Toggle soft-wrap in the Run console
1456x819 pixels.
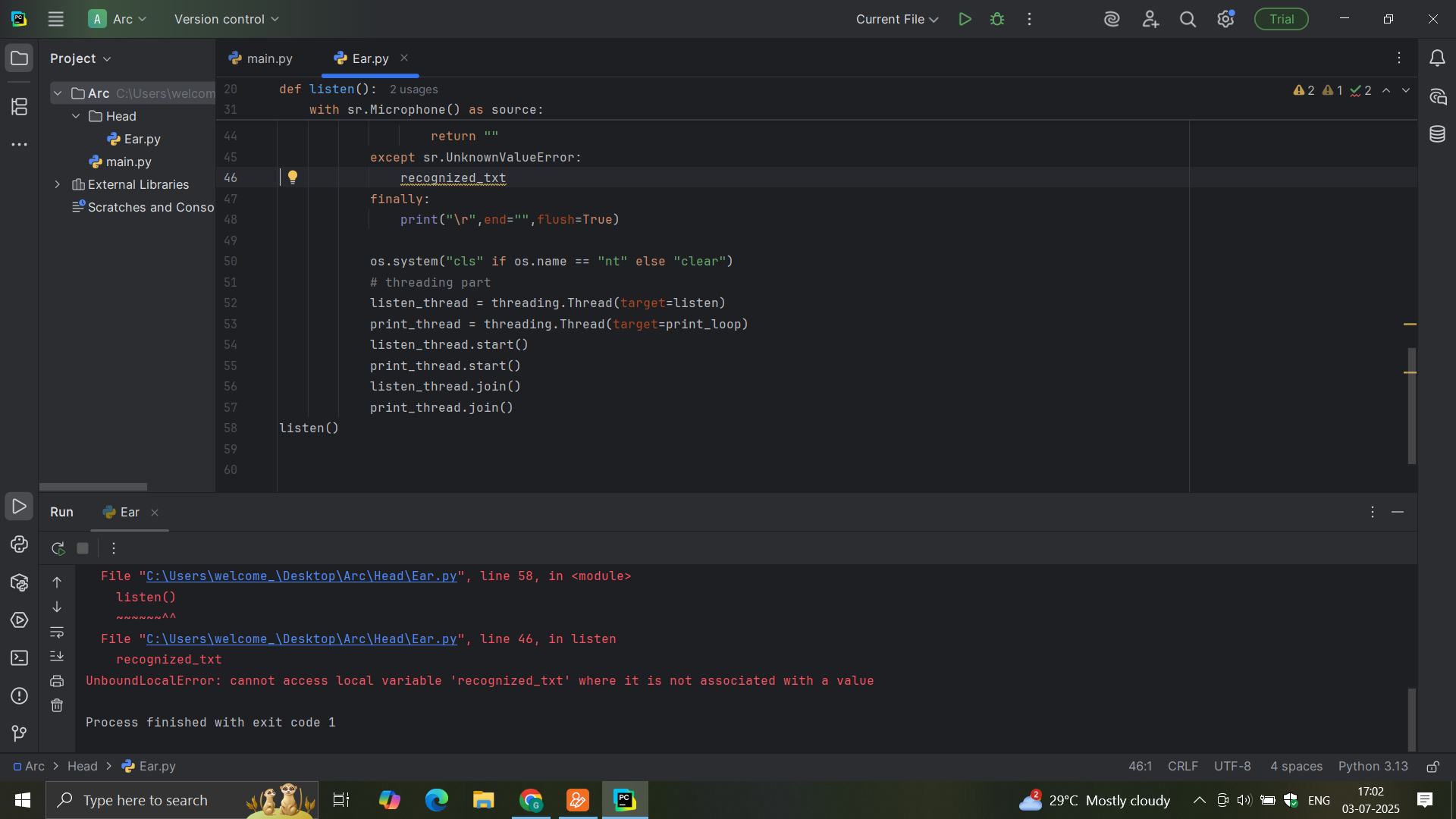click(x=57, y=632)
